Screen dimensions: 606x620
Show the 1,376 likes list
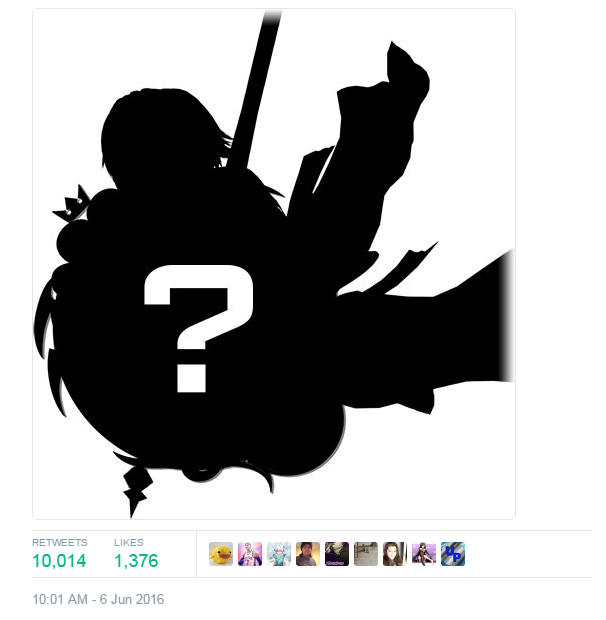(x=136, y=561)
